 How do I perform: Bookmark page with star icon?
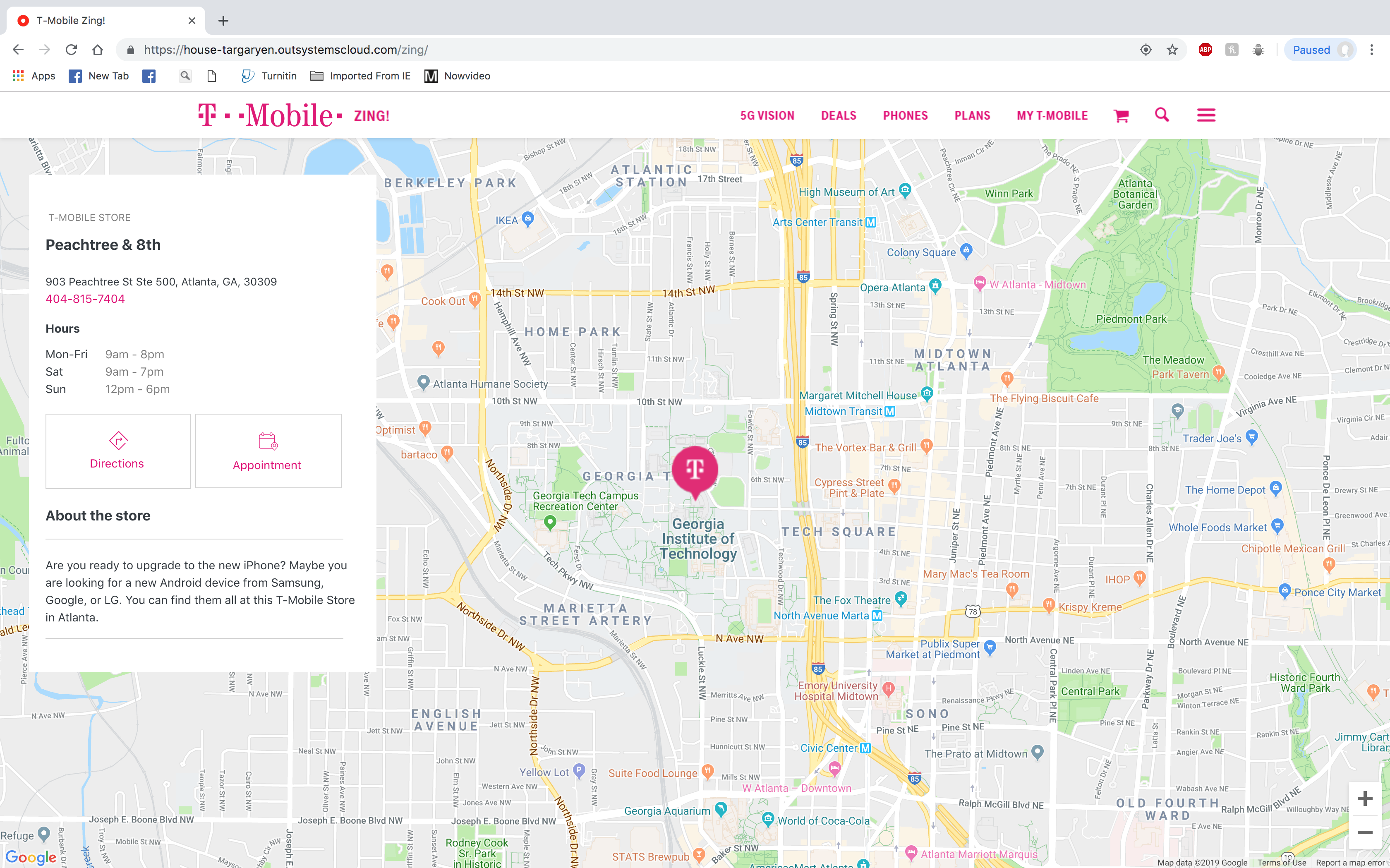1172,50
